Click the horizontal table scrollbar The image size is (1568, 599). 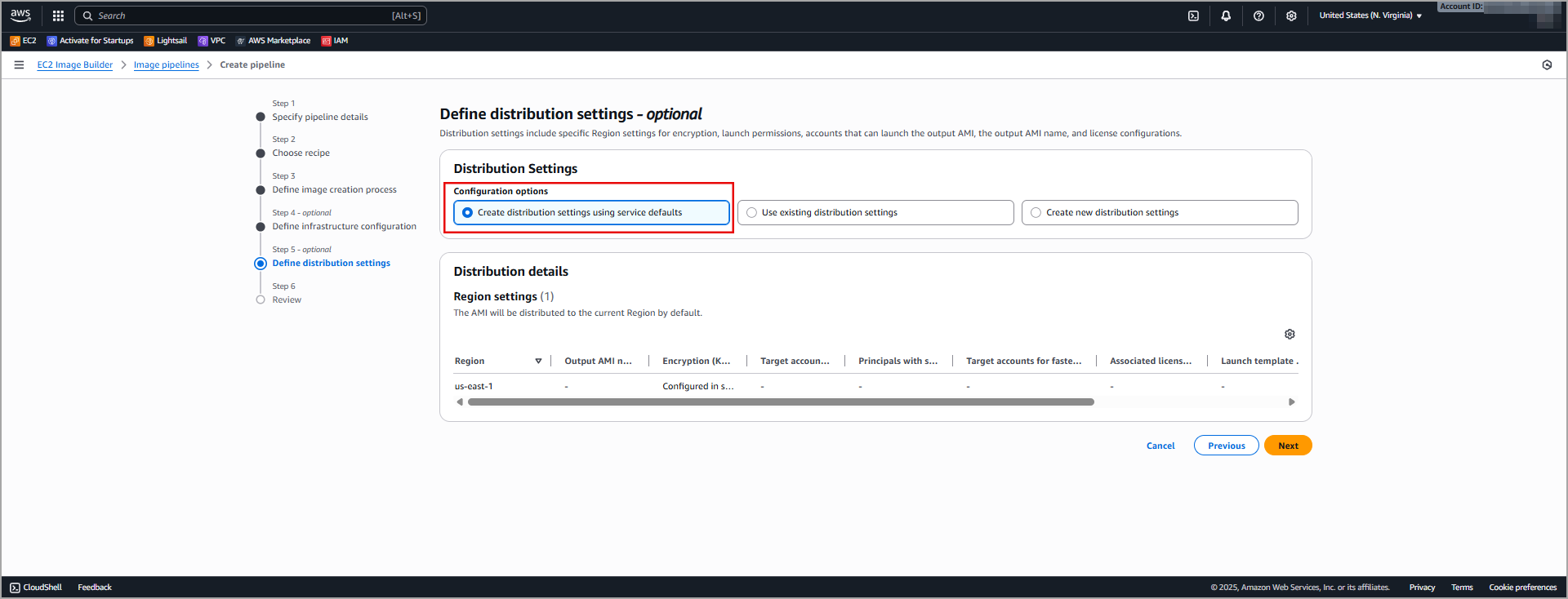[780, 402]
